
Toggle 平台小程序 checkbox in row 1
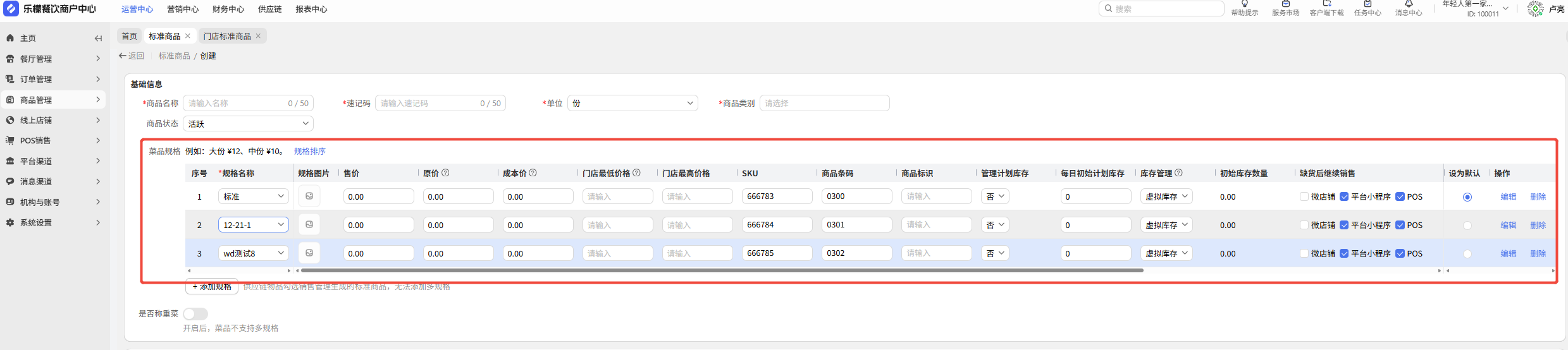(x=1344, y=196)
